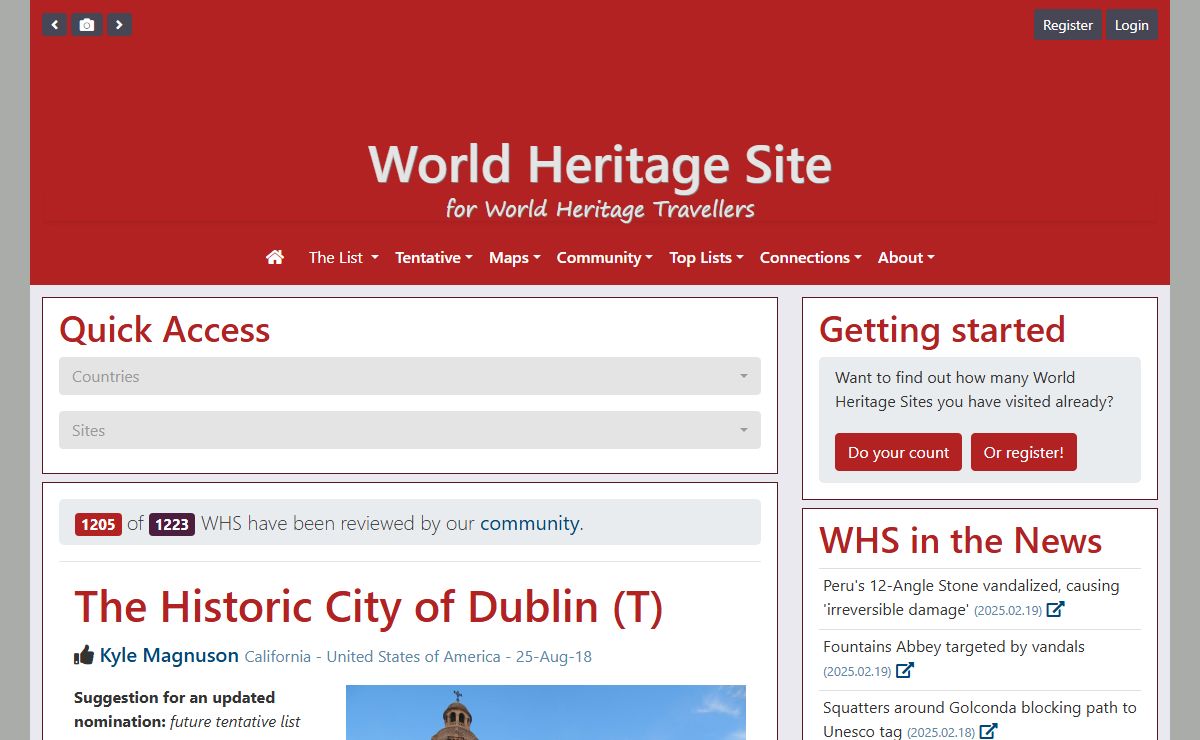Click 'for World Heritage Travellers' tagline
1200x740 pixels.
tap(600, 209)
